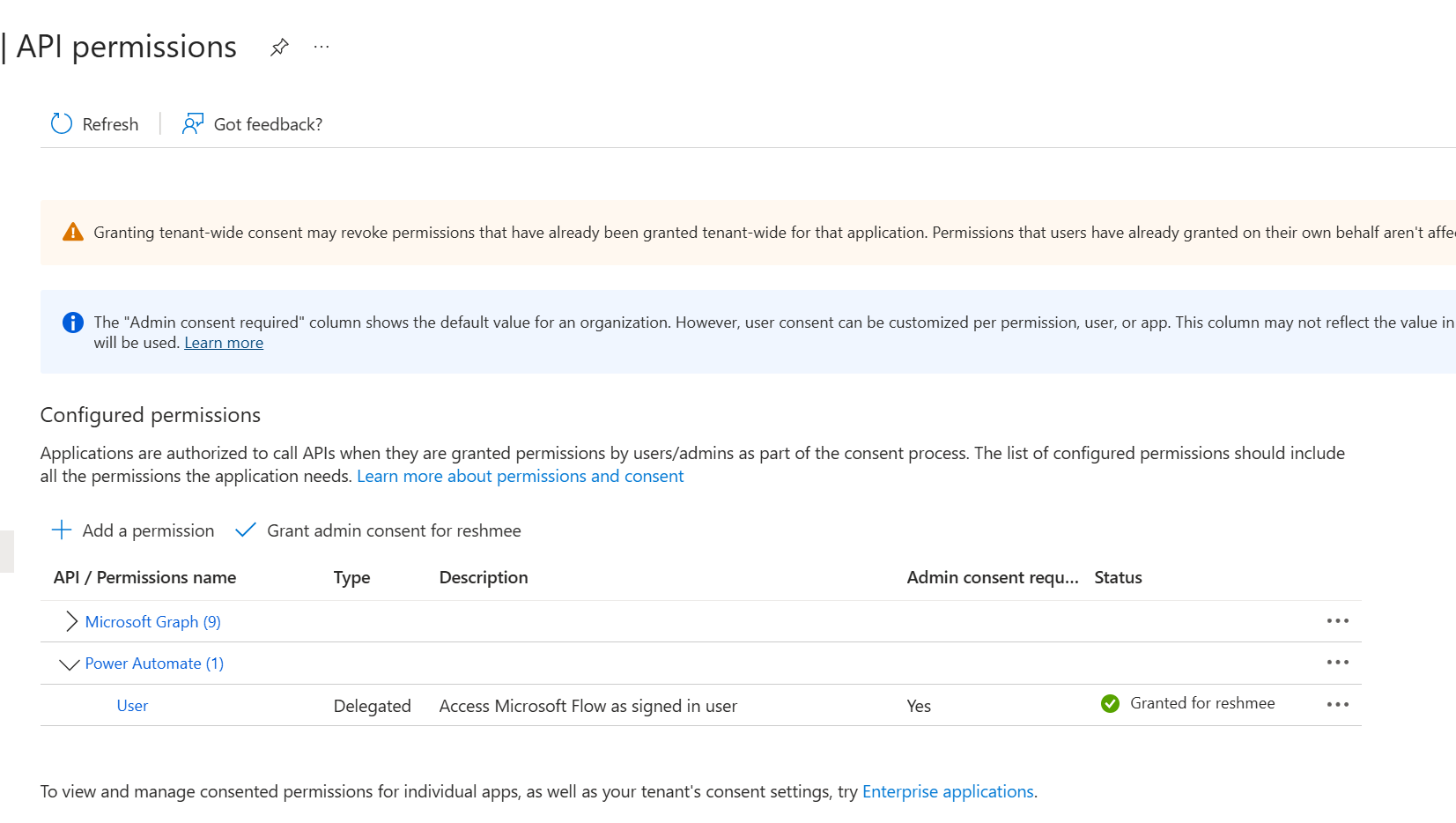Click the green granted status checkmark
Viewport: 1456px width, 823px height.
coord(1109,703)
